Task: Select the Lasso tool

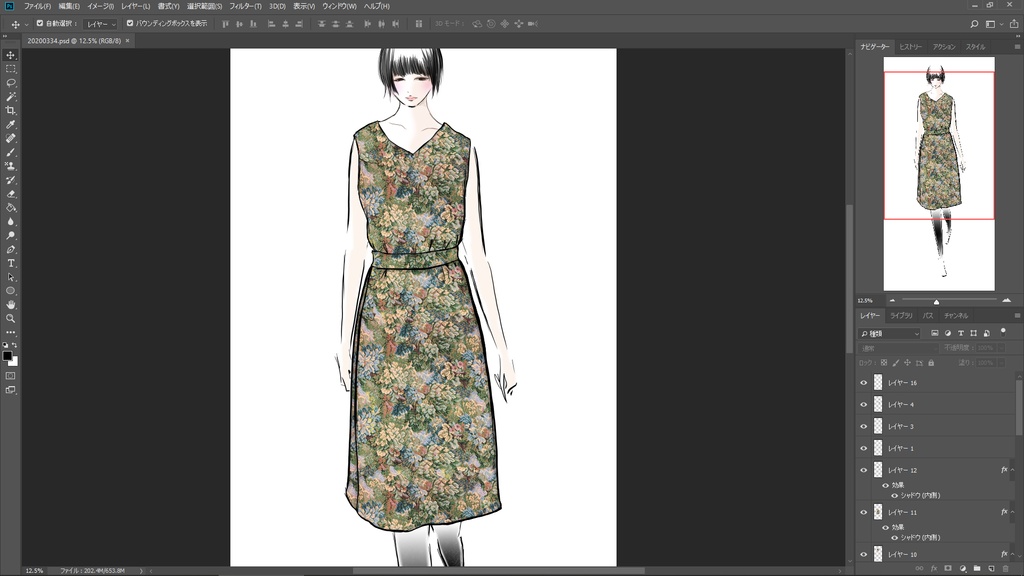Action: pyautogui.click(x=11, y=83)
